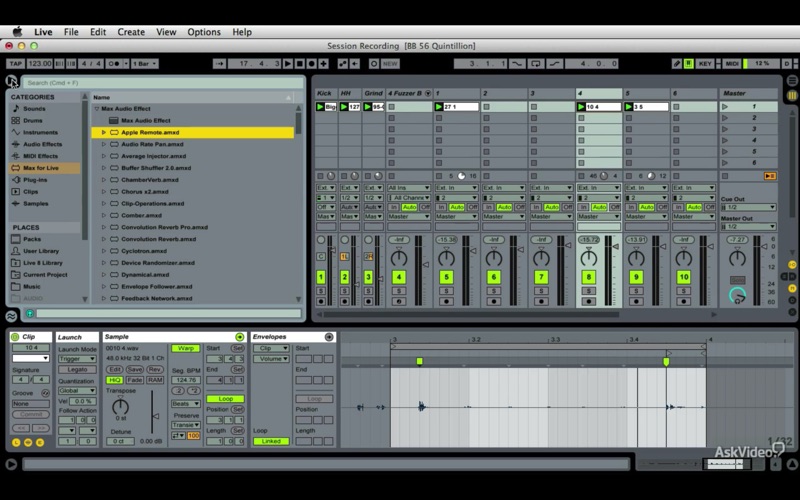
Task: Enable Draw Mode pencil icon
Action: click(x=677, y=64)
